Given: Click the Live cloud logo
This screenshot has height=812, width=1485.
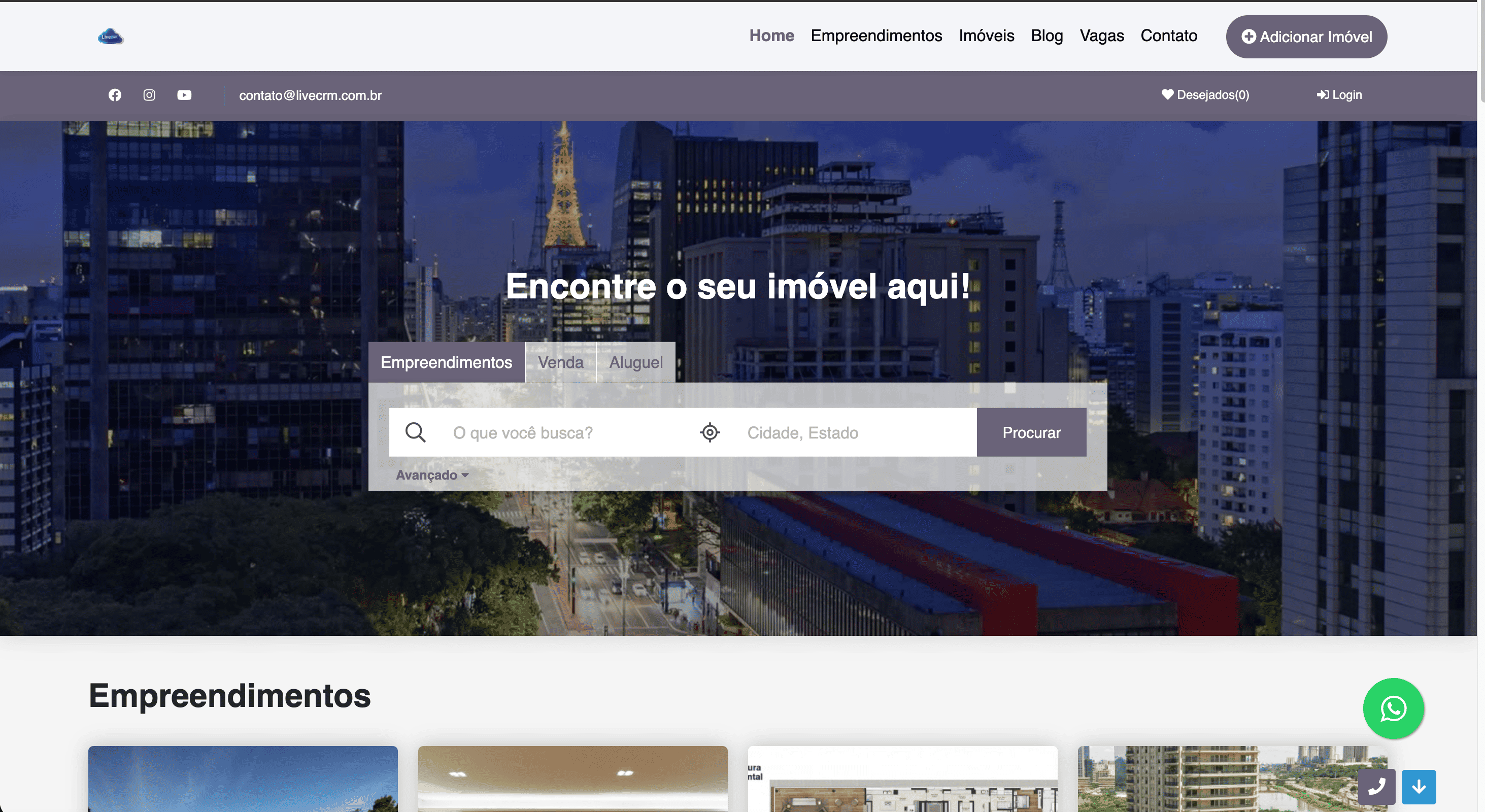Looking at the screenshot, I should click(x=111, y=37).
